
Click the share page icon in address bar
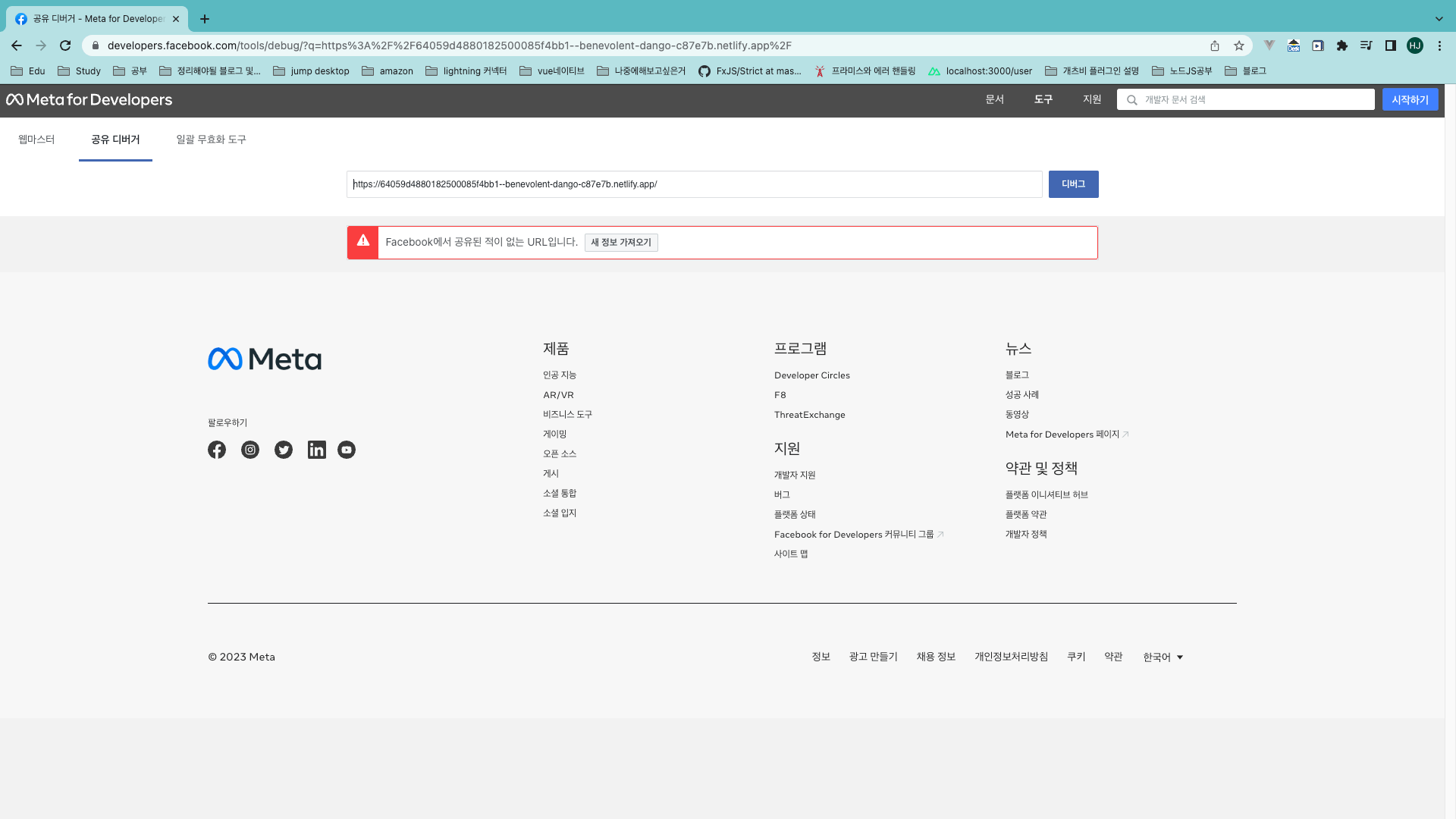pos(1215,45)
